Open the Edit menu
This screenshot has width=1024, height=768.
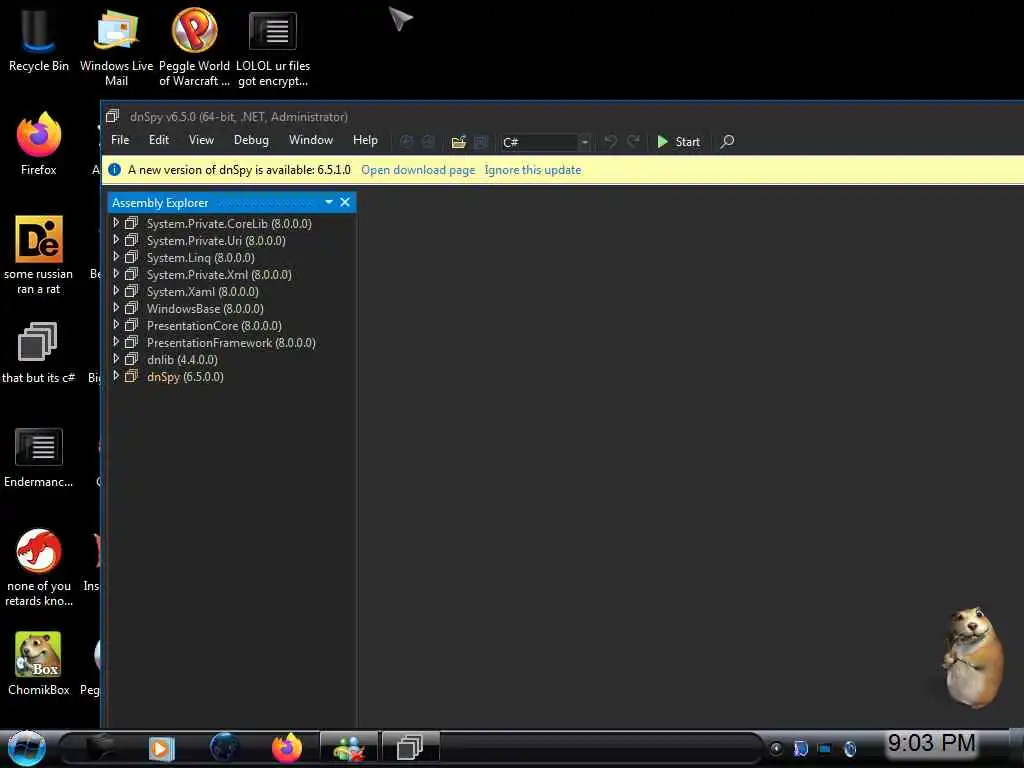[x=159, y=140]
